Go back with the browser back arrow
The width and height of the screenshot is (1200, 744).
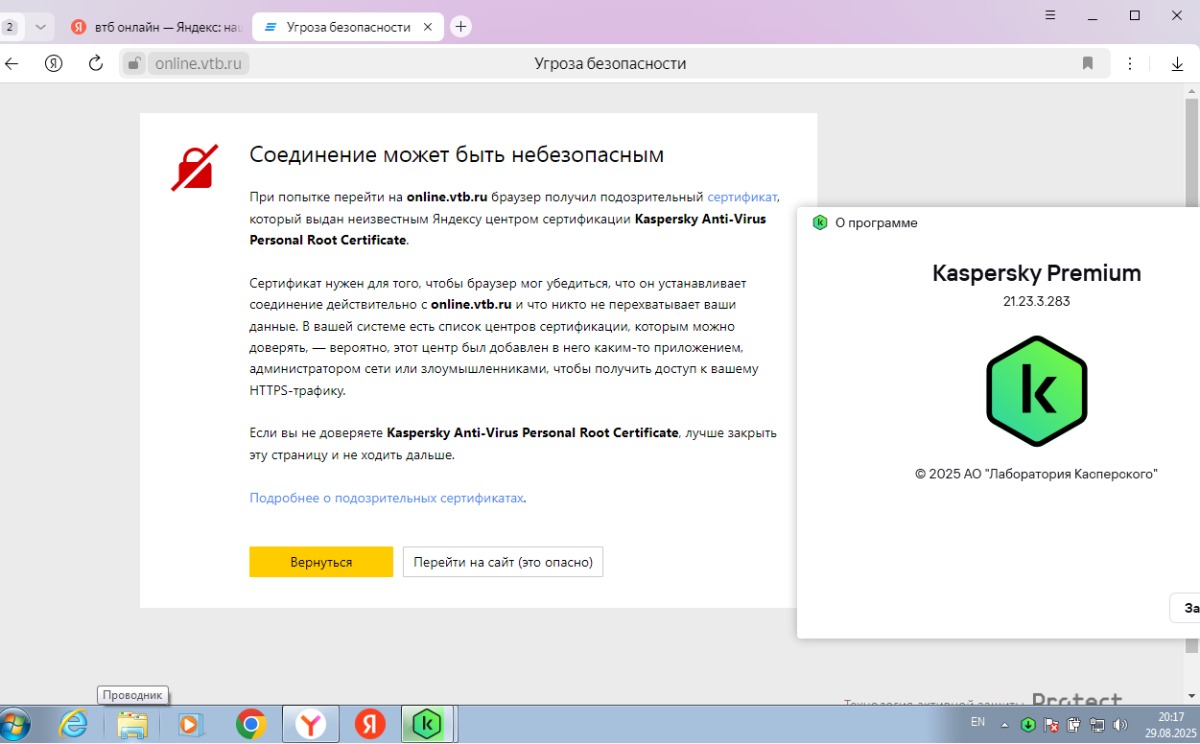(x=12, y=64)
